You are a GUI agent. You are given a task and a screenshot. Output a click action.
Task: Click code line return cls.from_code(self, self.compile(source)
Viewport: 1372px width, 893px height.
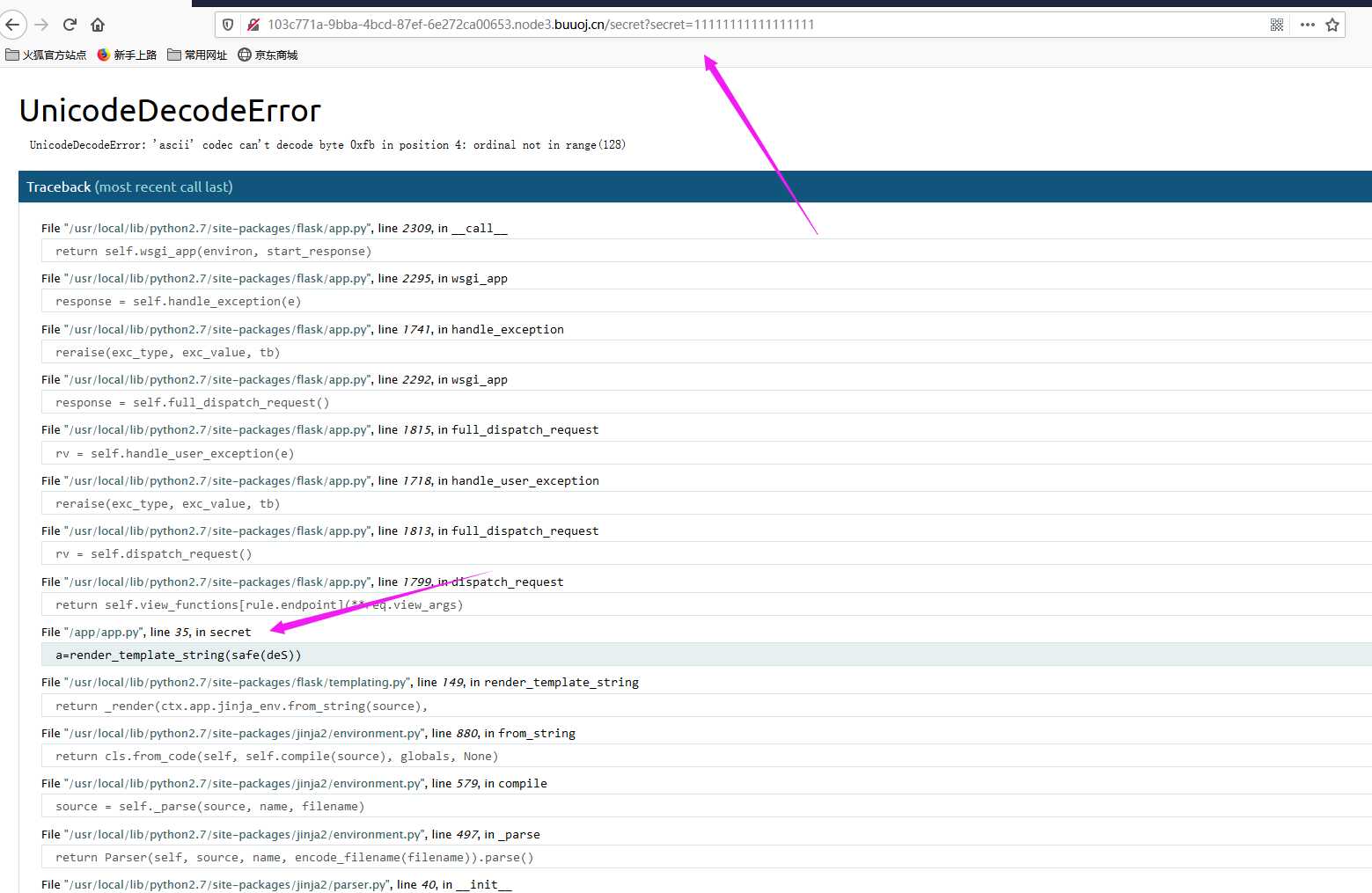coord(707,757)
